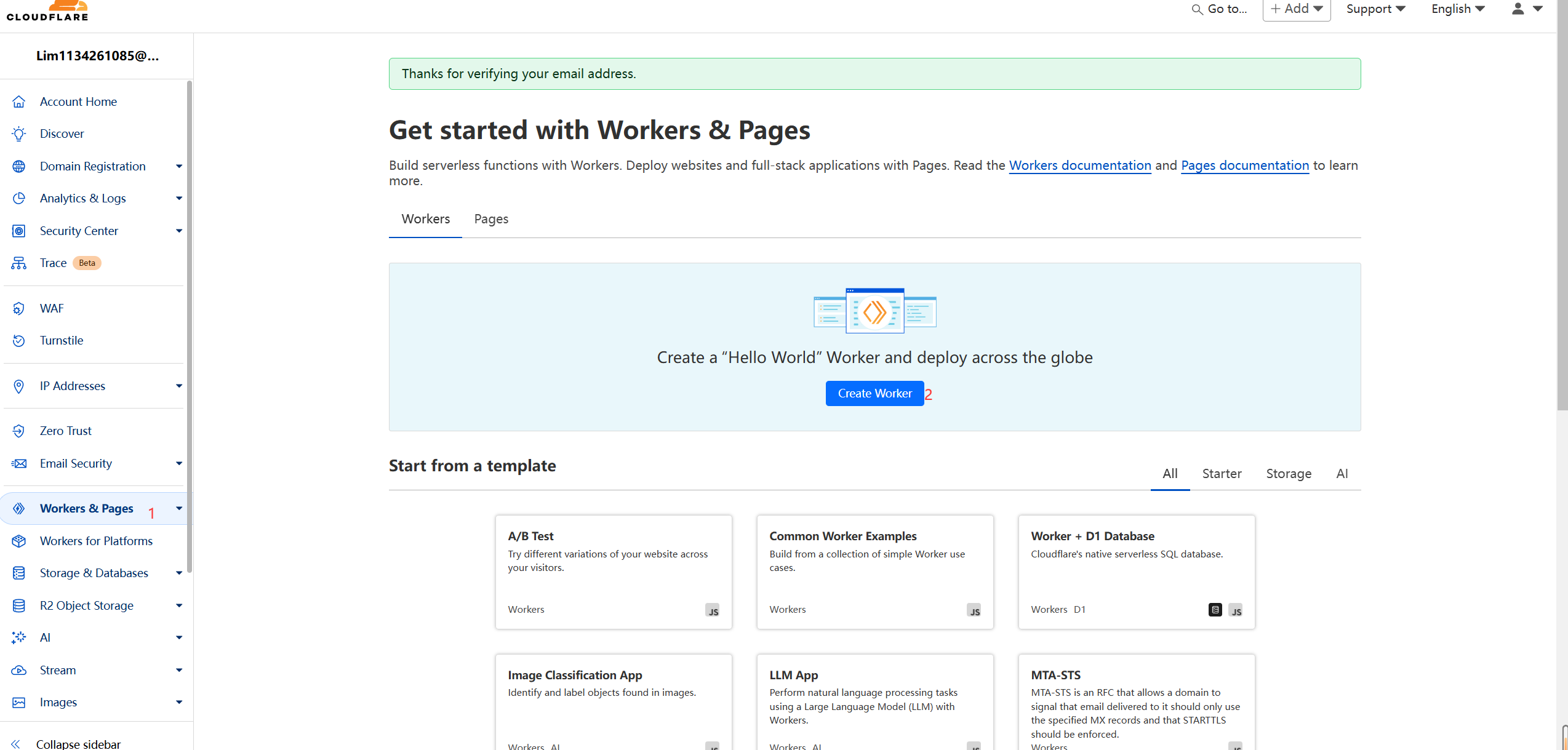Click the WAF shield icon
Screen dimensions: 1568x750
[x=19, y=308]
